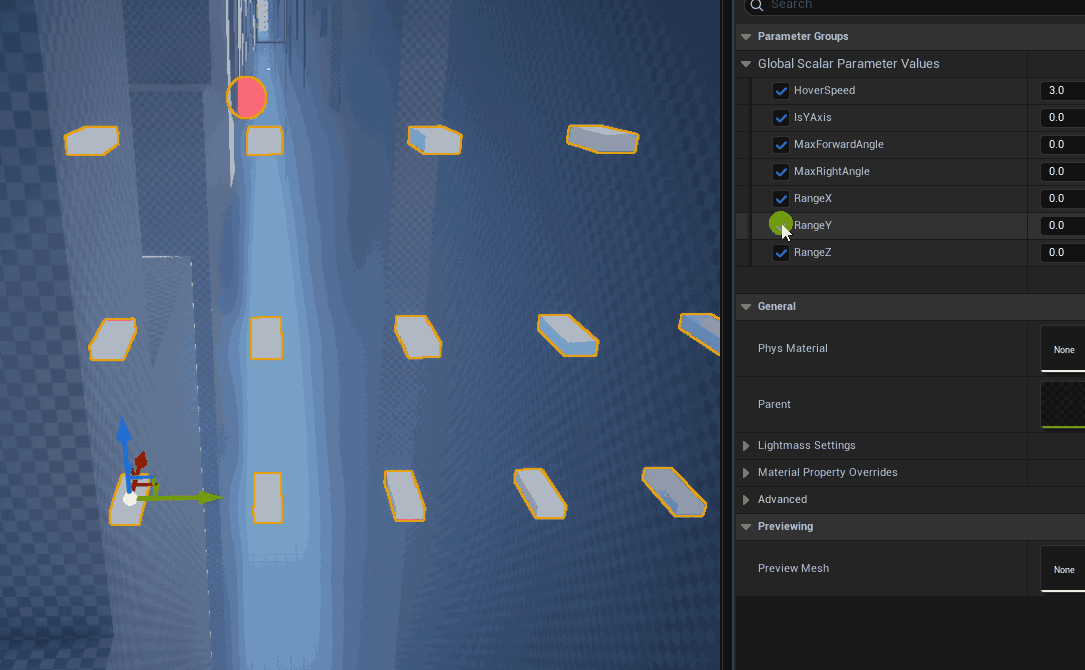Click the HoverSpeed value field showing 3.0

click(1060, 91)
